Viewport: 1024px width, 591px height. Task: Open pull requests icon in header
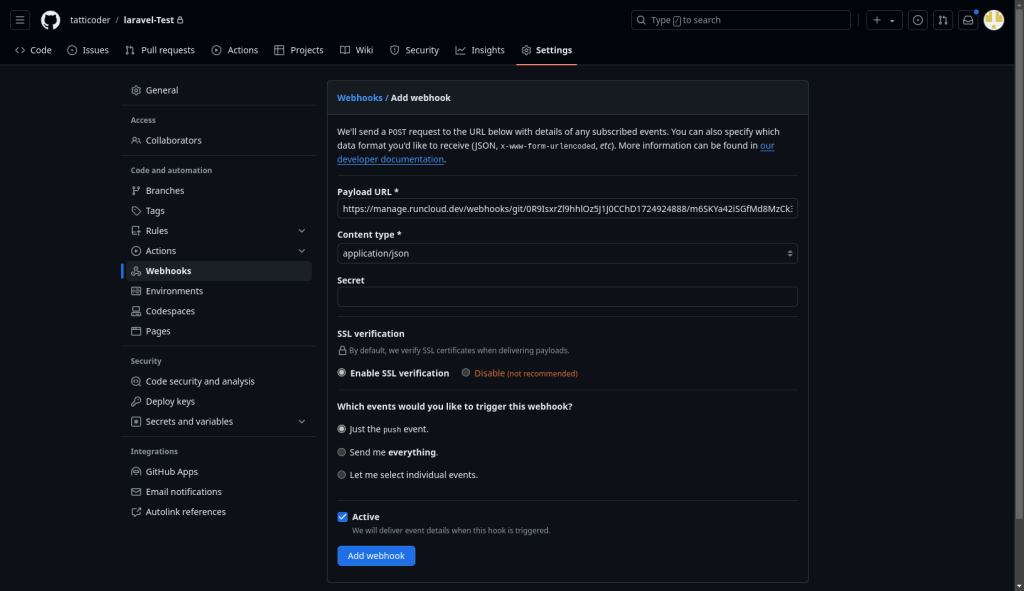942,20
